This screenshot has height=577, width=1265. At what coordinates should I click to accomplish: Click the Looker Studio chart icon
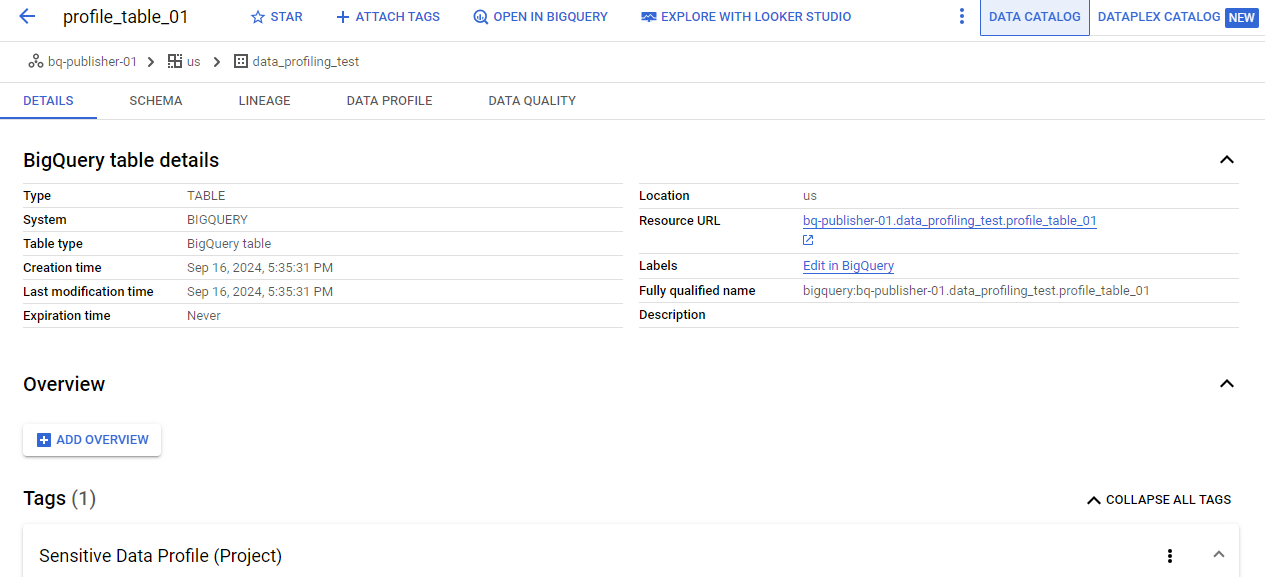(649, 17)
